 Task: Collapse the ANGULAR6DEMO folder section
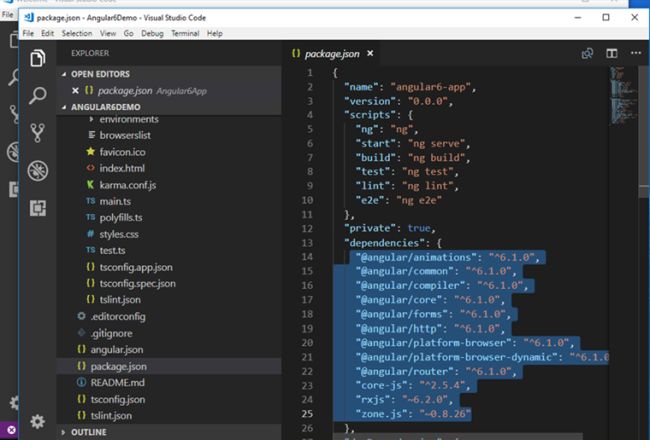pos(169,107)
